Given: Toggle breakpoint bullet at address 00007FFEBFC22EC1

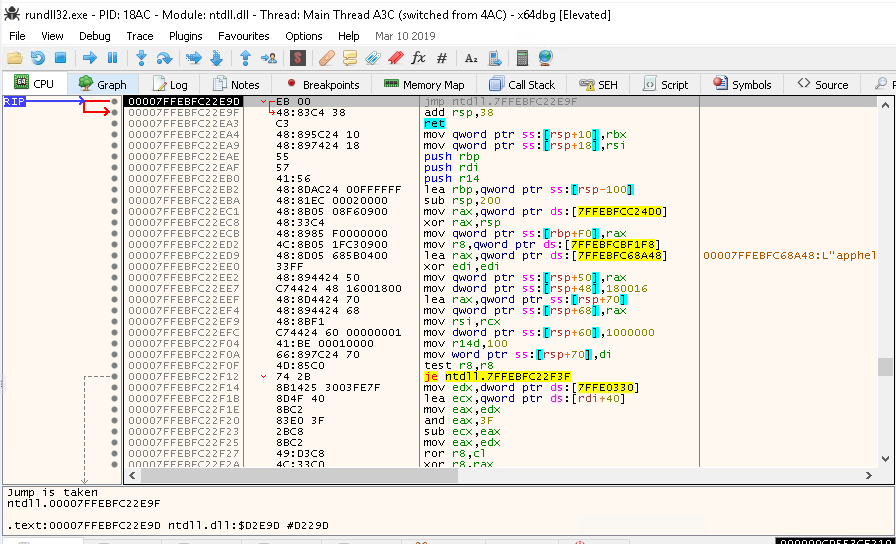Looking at the screenshot, I should pos(115,211).
